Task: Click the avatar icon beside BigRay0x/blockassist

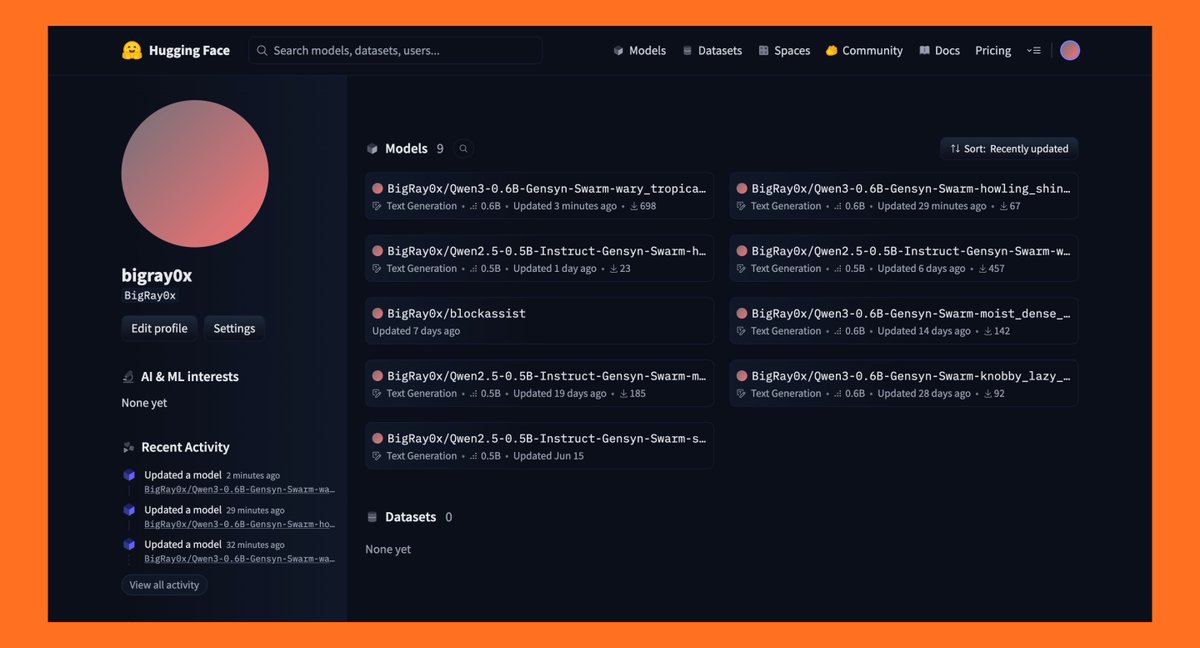Action: coord(378,313)
